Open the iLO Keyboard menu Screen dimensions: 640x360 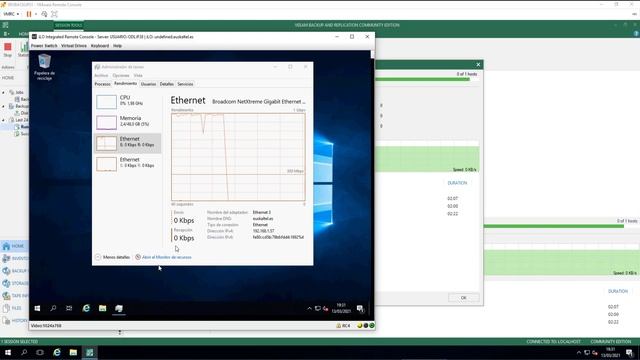(x=100, y=46)
